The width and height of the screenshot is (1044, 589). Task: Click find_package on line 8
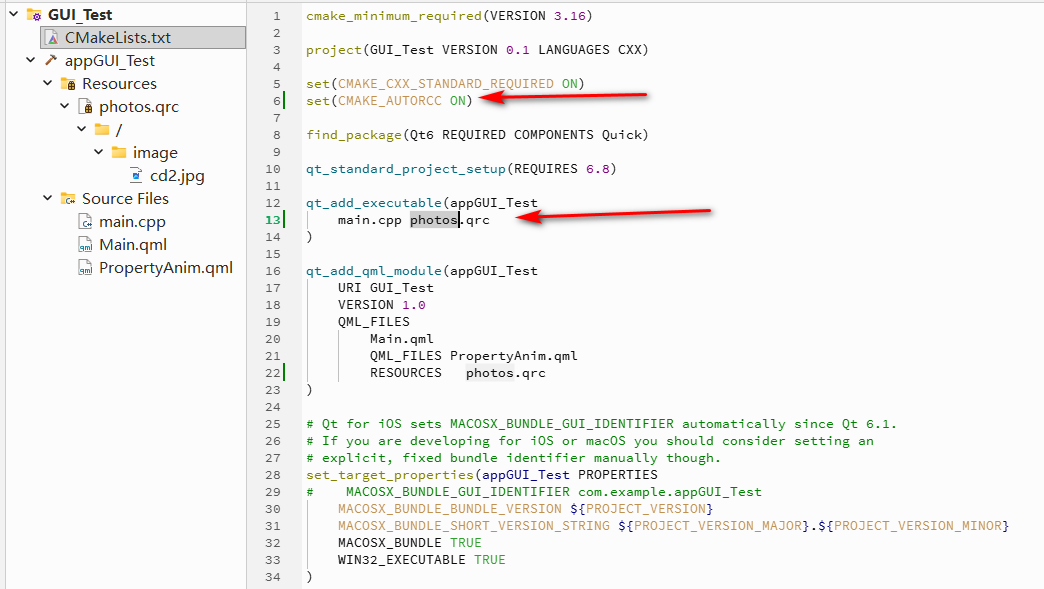354,135
